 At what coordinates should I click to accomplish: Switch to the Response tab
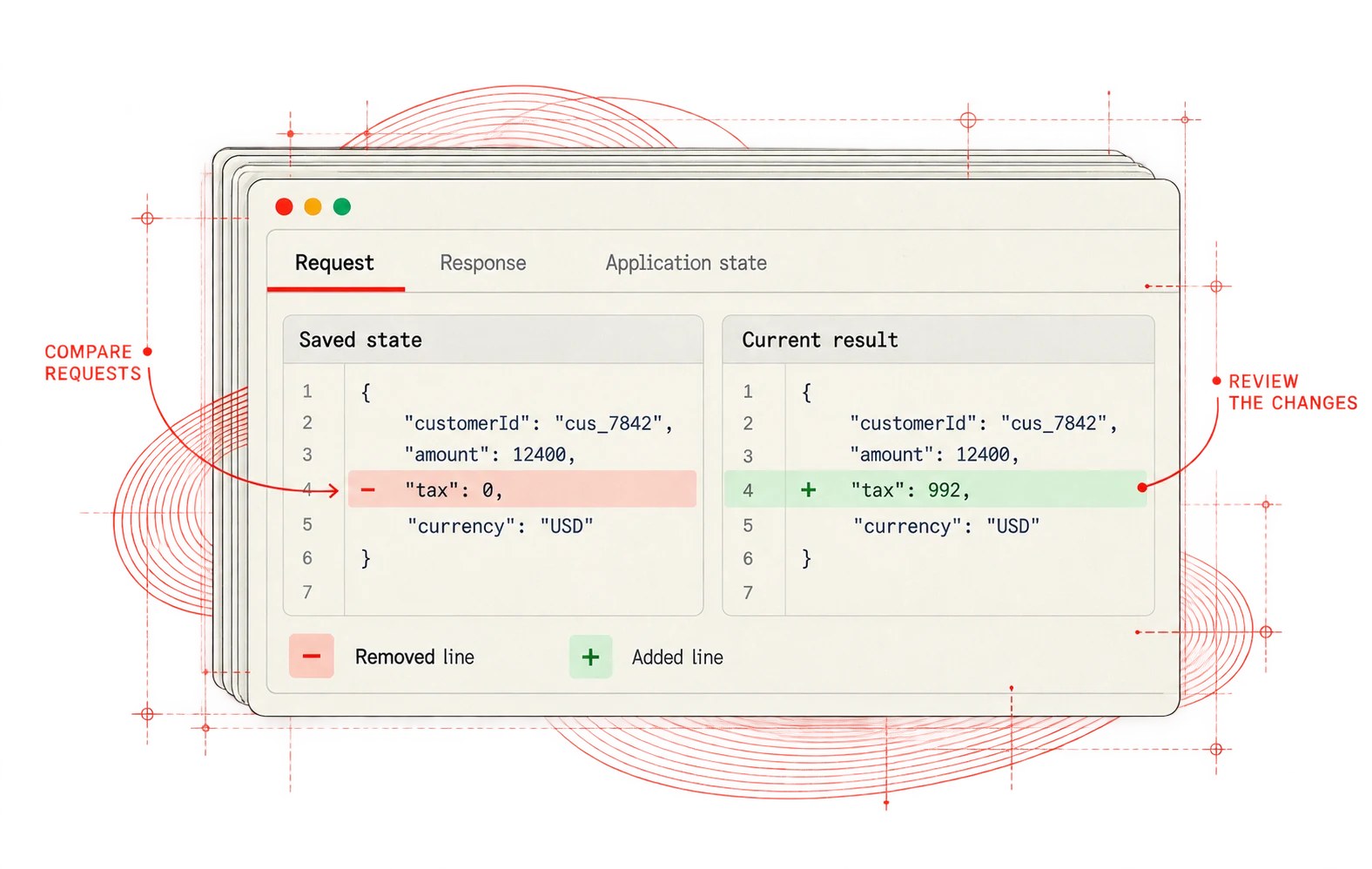tap(483, 263)
